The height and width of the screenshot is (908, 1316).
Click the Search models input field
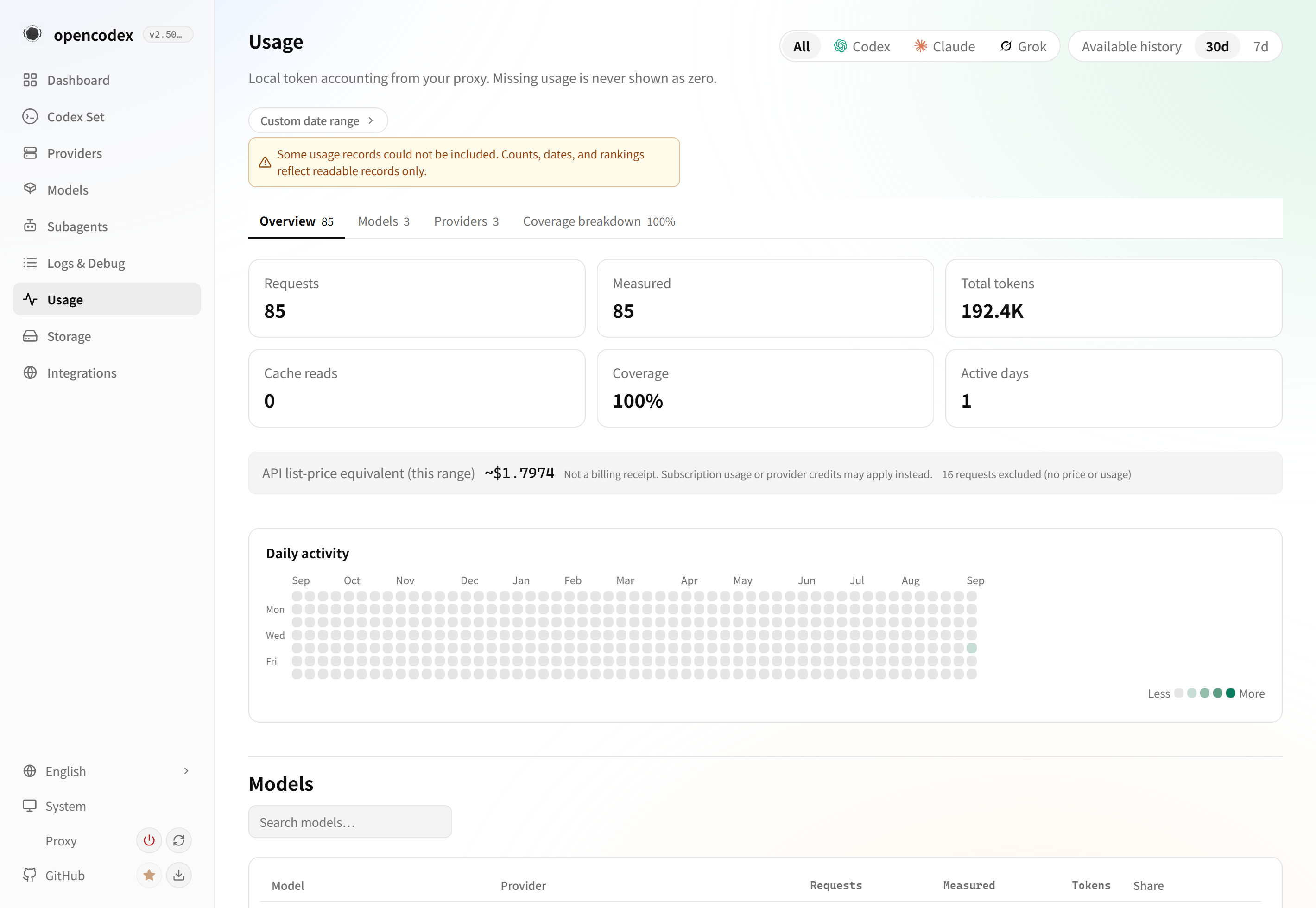[x=350, y=821]
